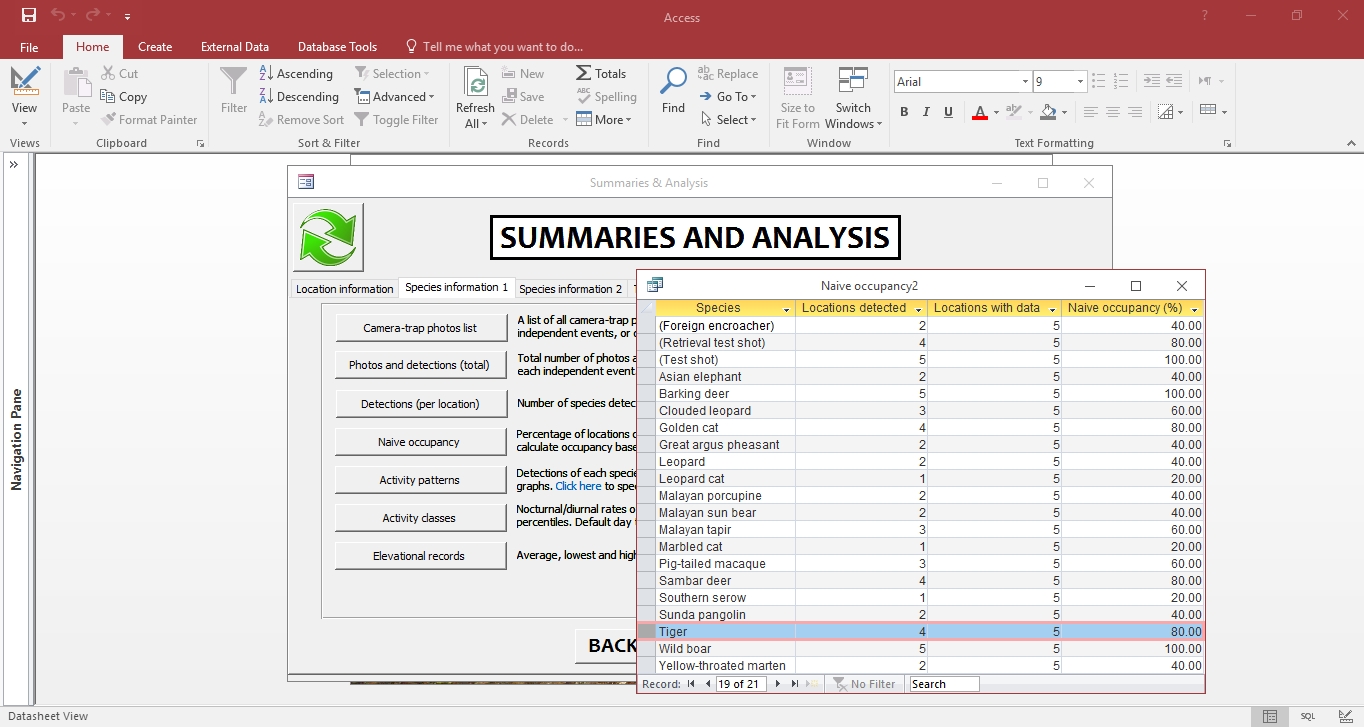Open SQL view from status bar
Screen dimensions: 1364x727
click(1308, 716)
